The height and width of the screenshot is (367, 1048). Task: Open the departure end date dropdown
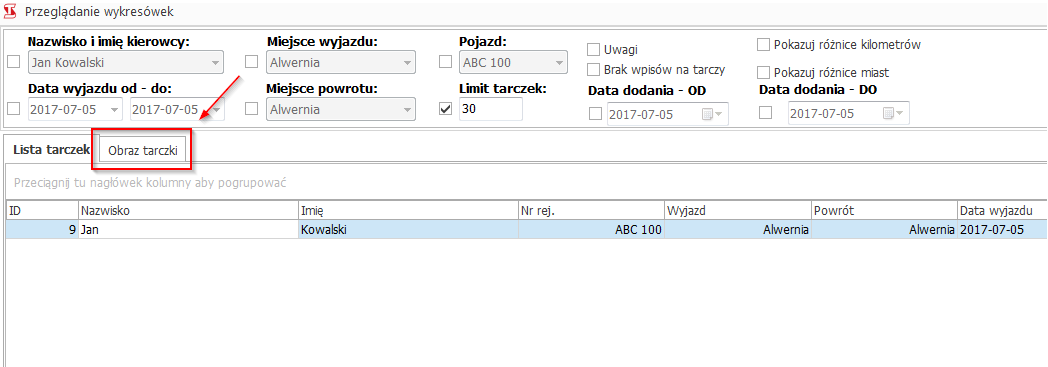217,110
